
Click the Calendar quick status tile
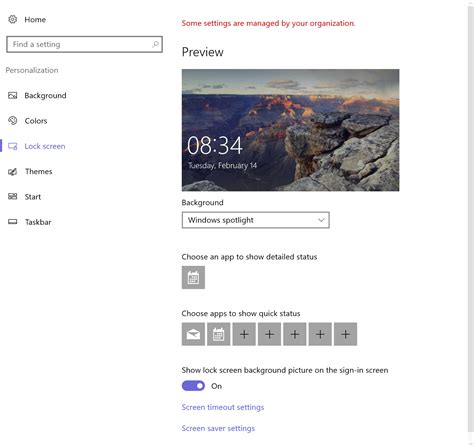[219, 334]
